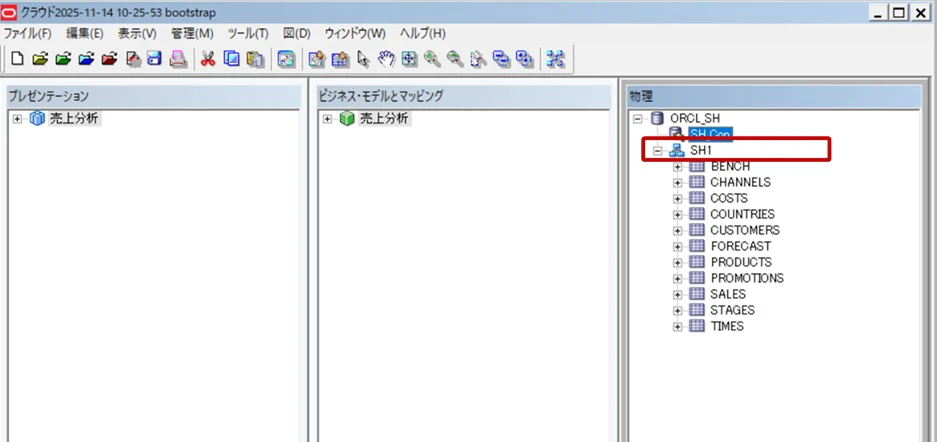Expand the COSTS table node
This screenshot has height=442, width=937.
tap(678, 199)
